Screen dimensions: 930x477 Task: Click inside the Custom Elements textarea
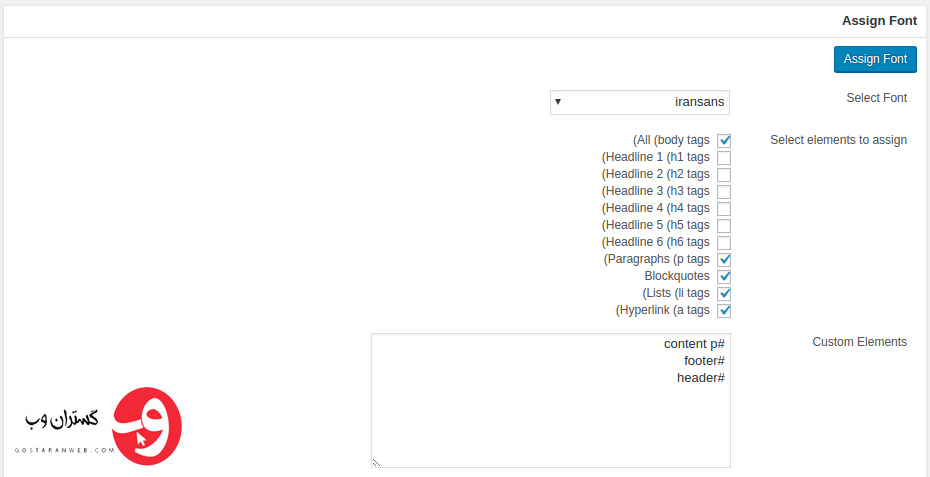point(550,400)
